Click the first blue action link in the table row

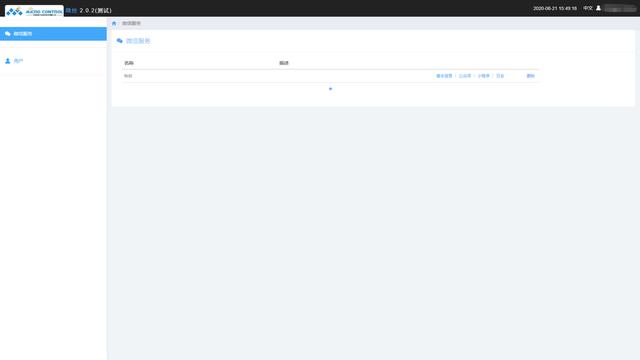[444, 76]
